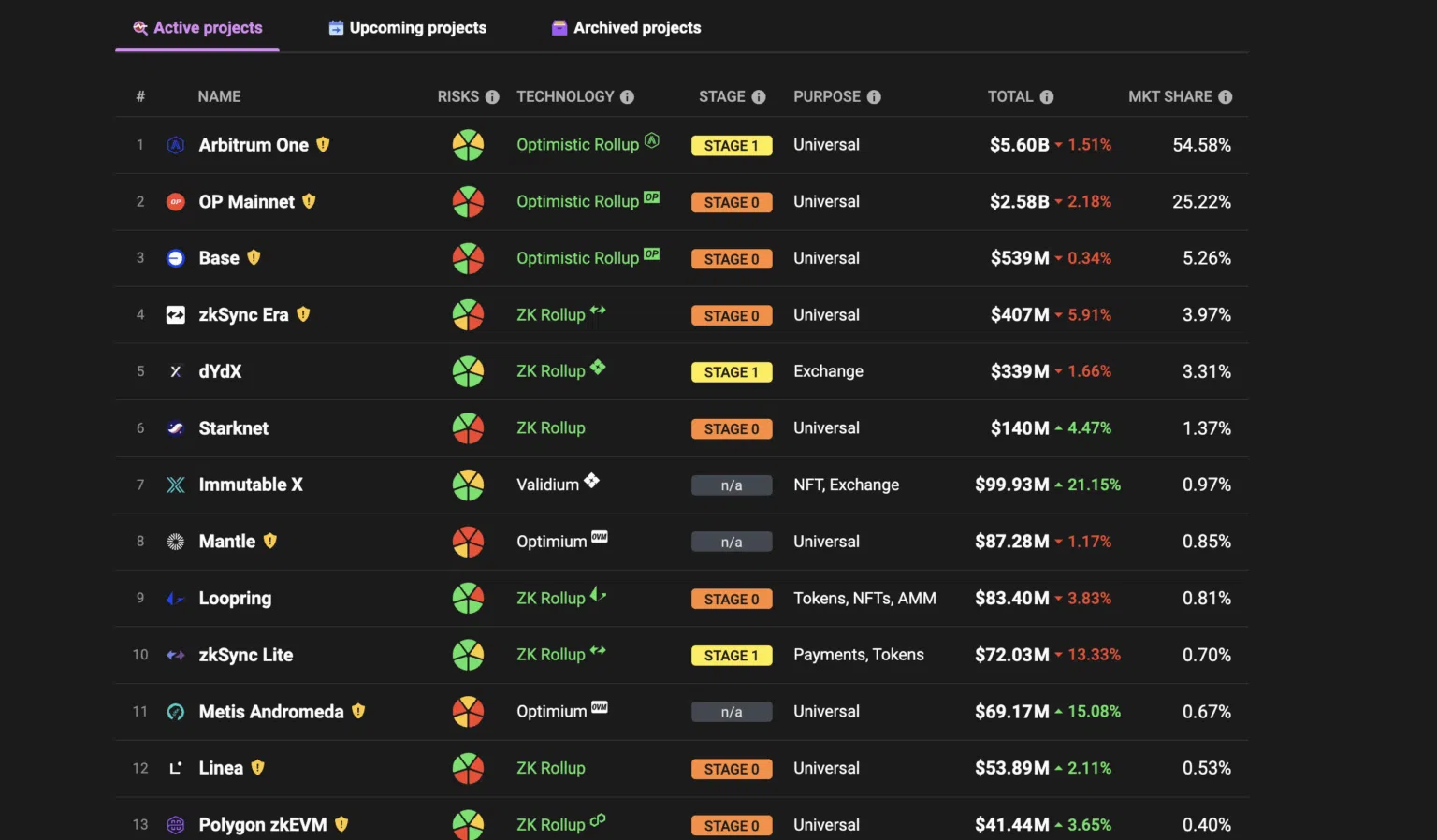Click the STAGE 0 badge for Loopring
Screen dimensions: 1437x840
coord(732,599)
